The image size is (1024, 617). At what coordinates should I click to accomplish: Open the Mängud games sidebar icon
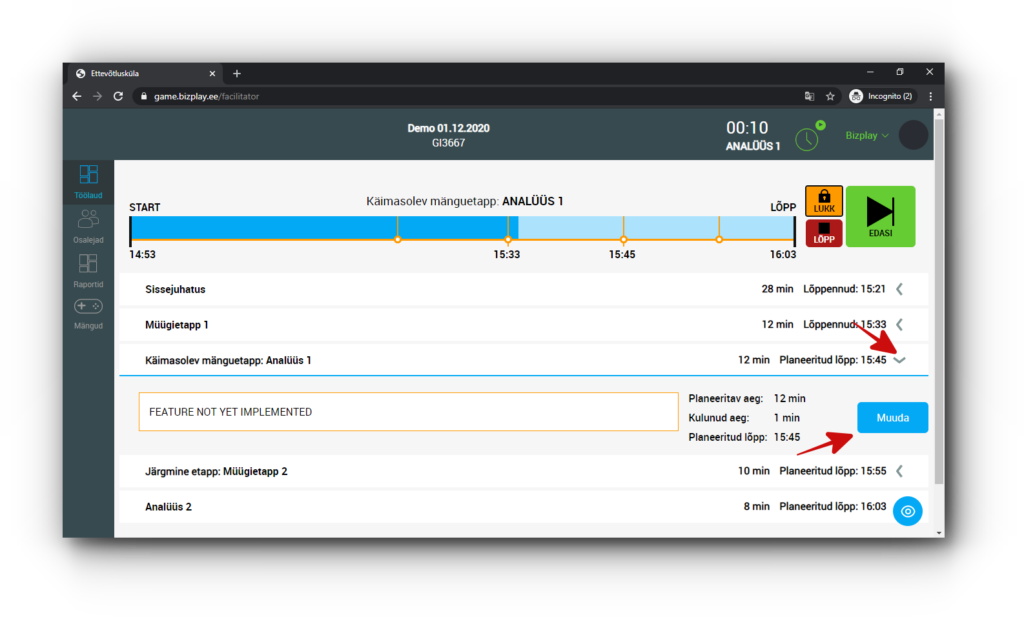point(88,312)
